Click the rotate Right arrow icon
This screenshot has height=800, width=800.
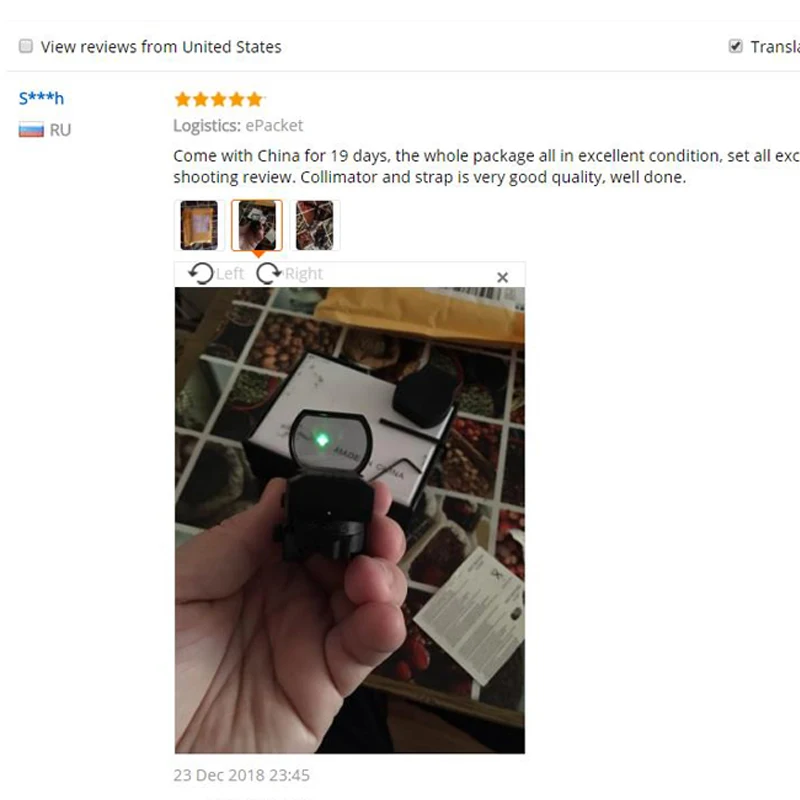point(269,273)
